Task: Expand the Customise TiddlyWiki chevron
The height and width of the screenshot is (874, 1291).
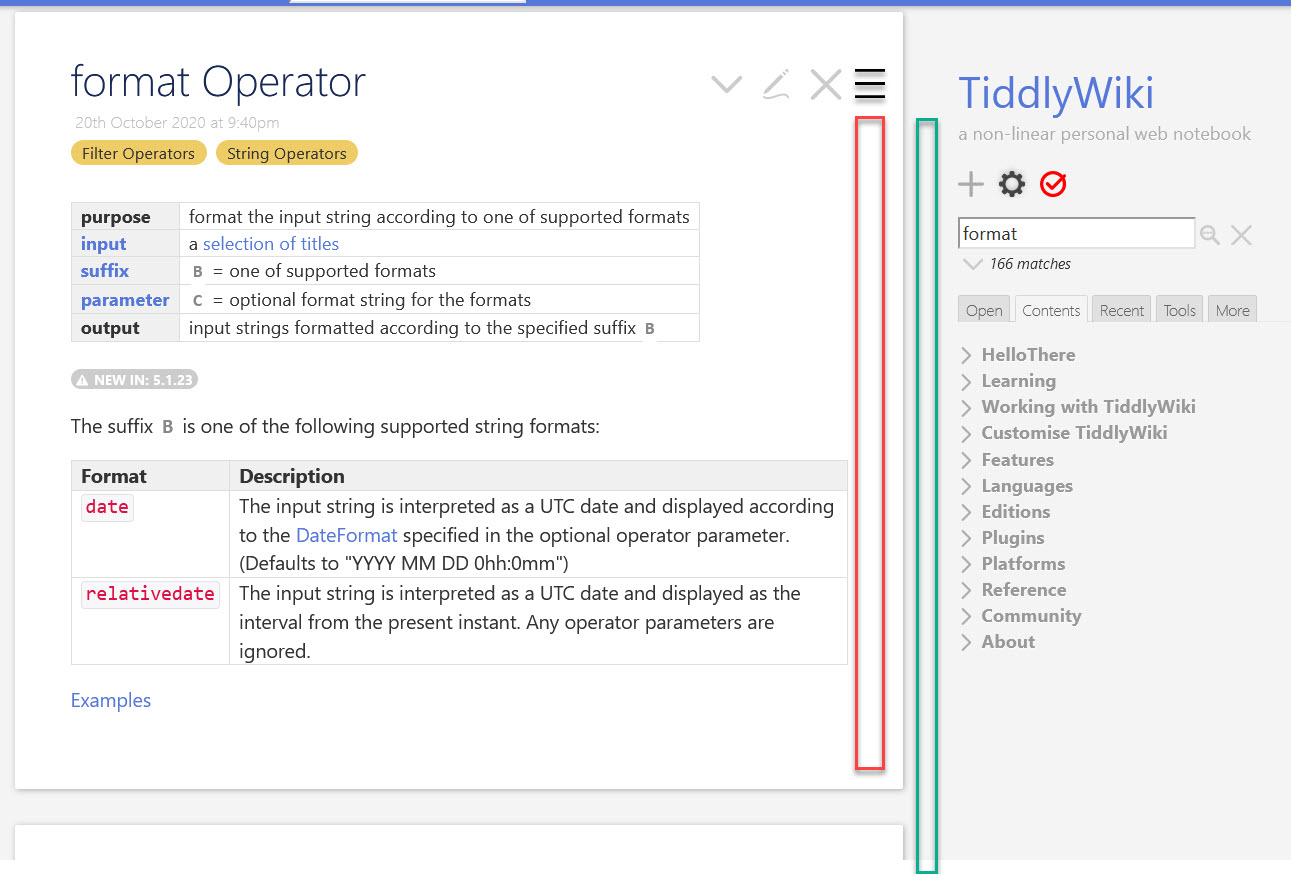Action: coord(967,433)
